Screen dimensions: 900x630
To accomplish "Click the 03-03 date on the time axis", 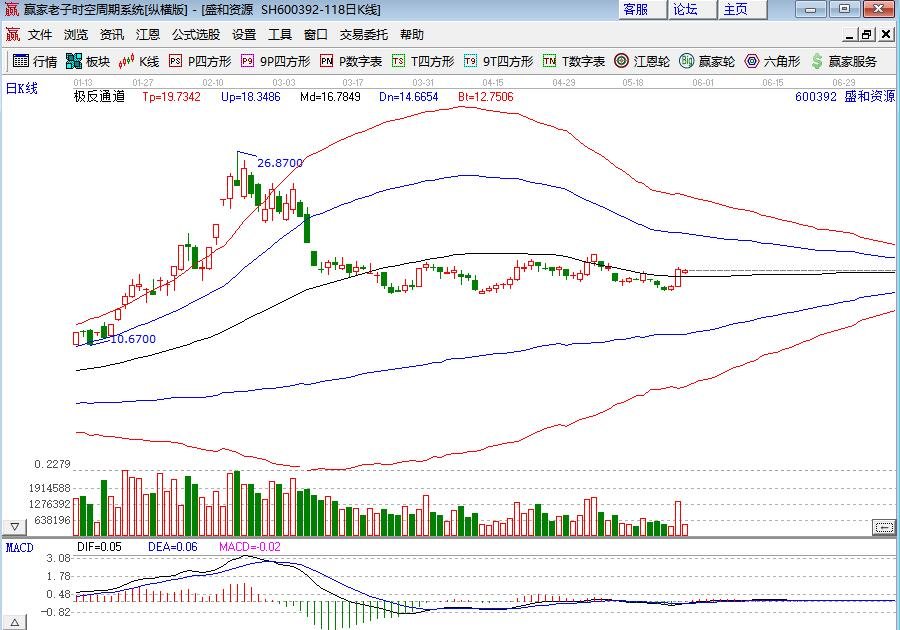I will pyautogui.click(x=284, y=83).
